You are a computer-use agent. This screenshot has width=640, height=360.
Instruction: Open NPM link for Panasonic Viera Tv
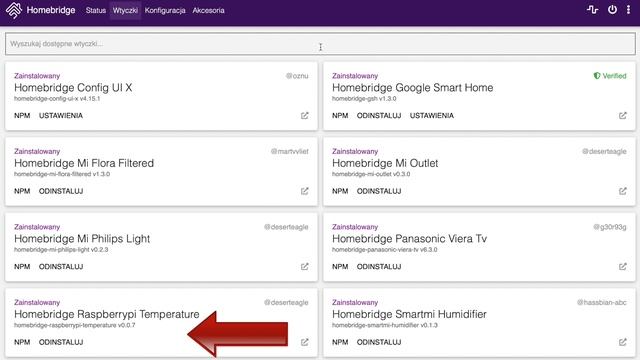click(340, 267)
